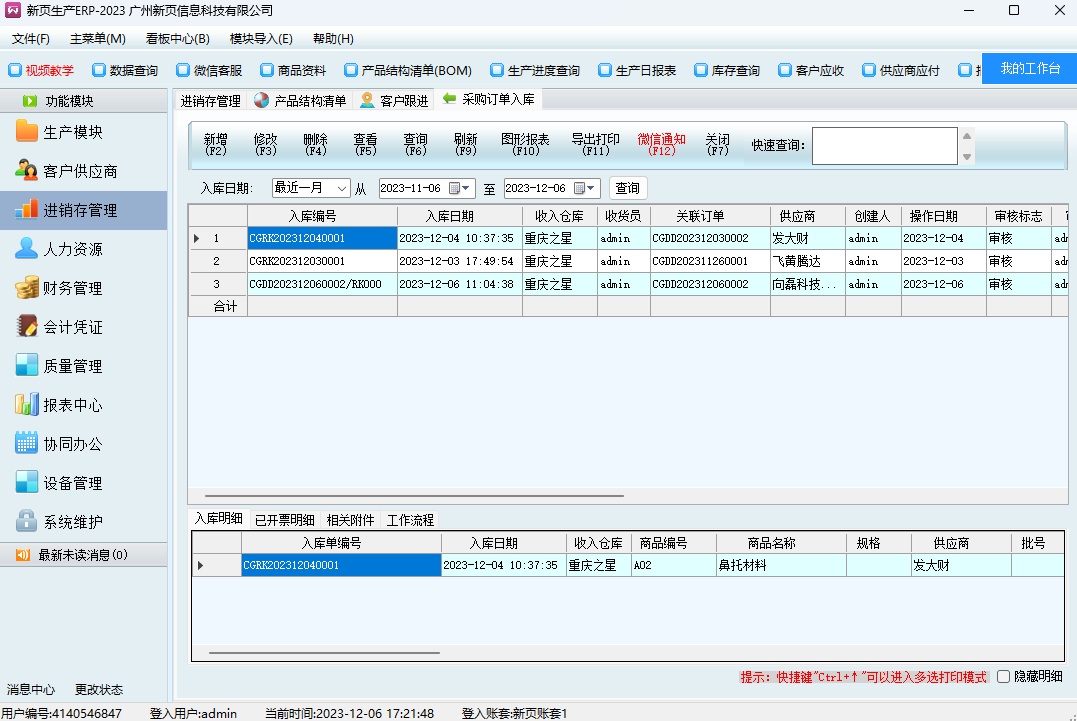
Task: Open 会计凭证 notebook icon
Action: 26,325
